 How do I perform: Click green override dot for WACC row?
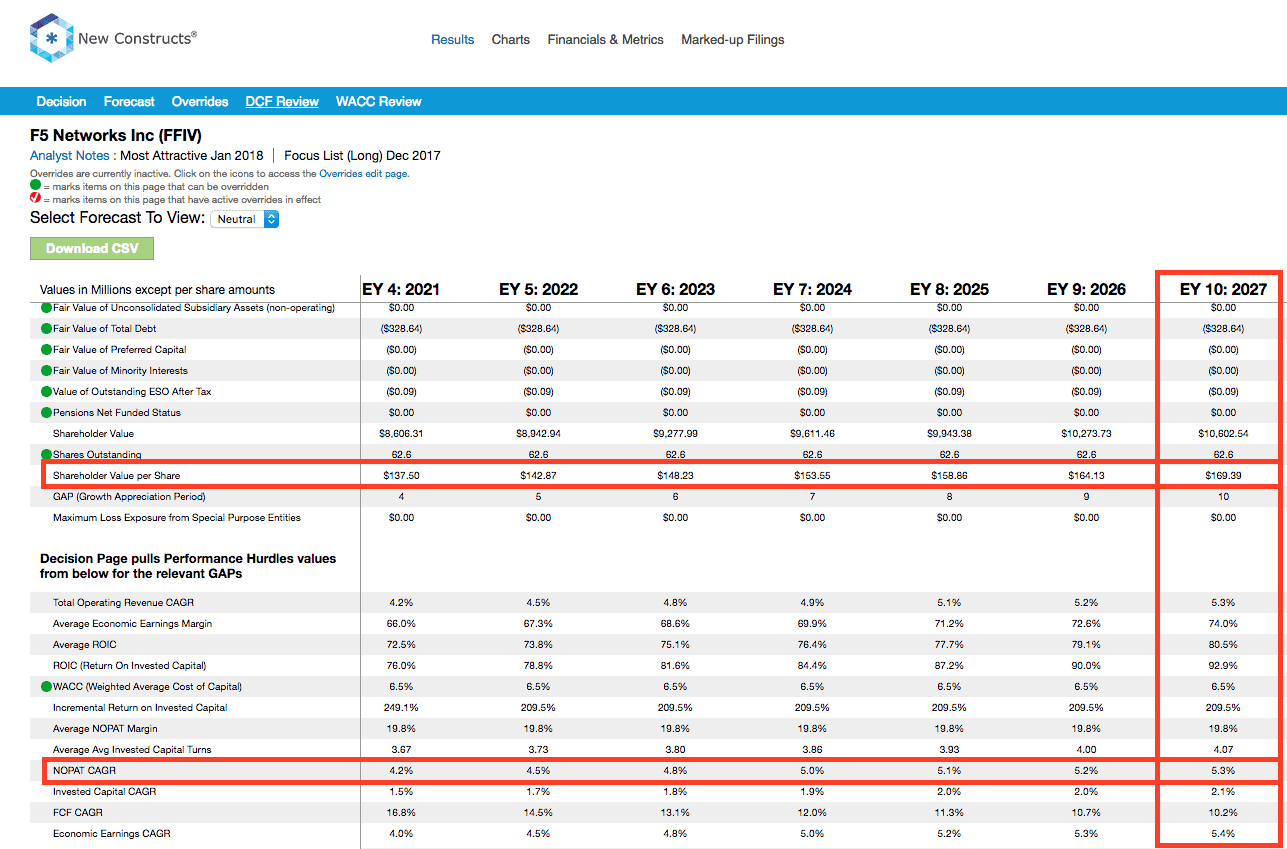click(46, 686)
